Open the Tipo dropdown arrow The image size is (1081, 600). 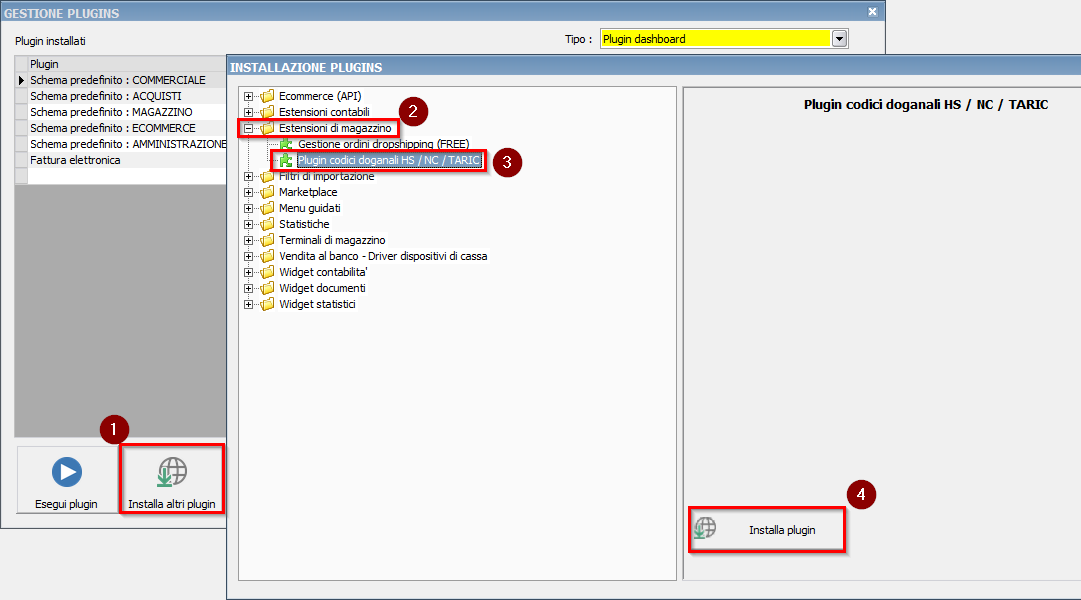click(840, 39)
